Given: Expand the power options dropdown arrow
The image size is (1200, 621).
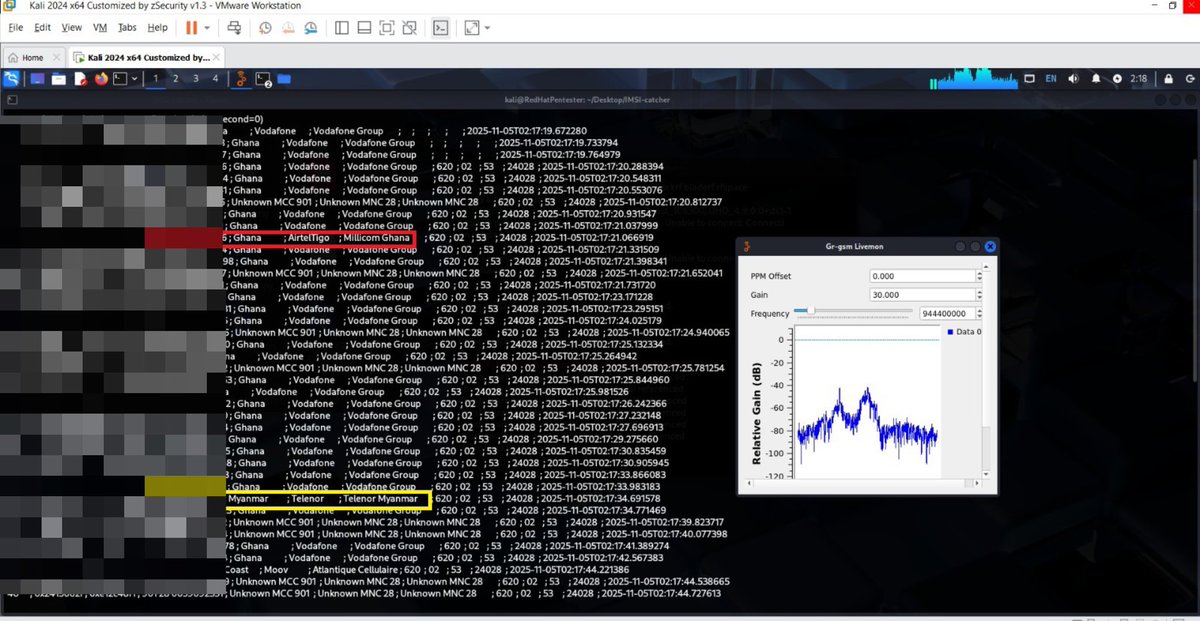Looking at the screenshot, I should click(207, 28).
